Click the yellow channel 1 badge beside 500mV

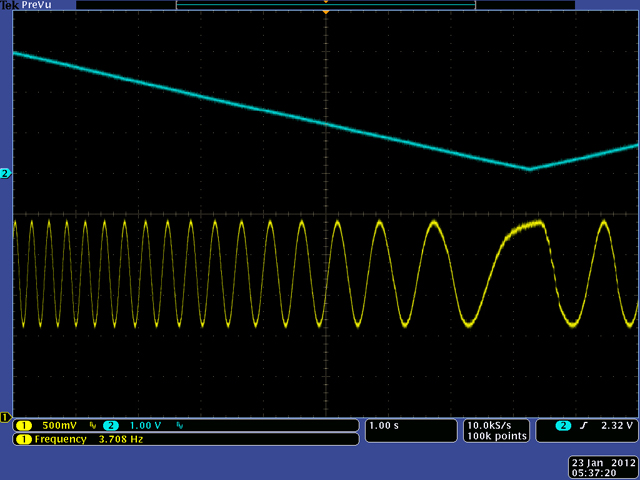22,426
